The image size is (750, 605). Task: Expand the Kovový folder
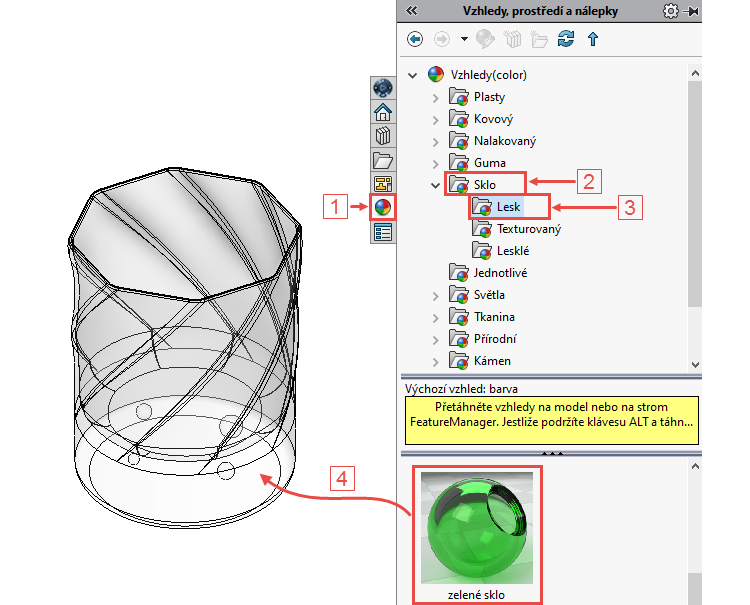tap(435, 120)
